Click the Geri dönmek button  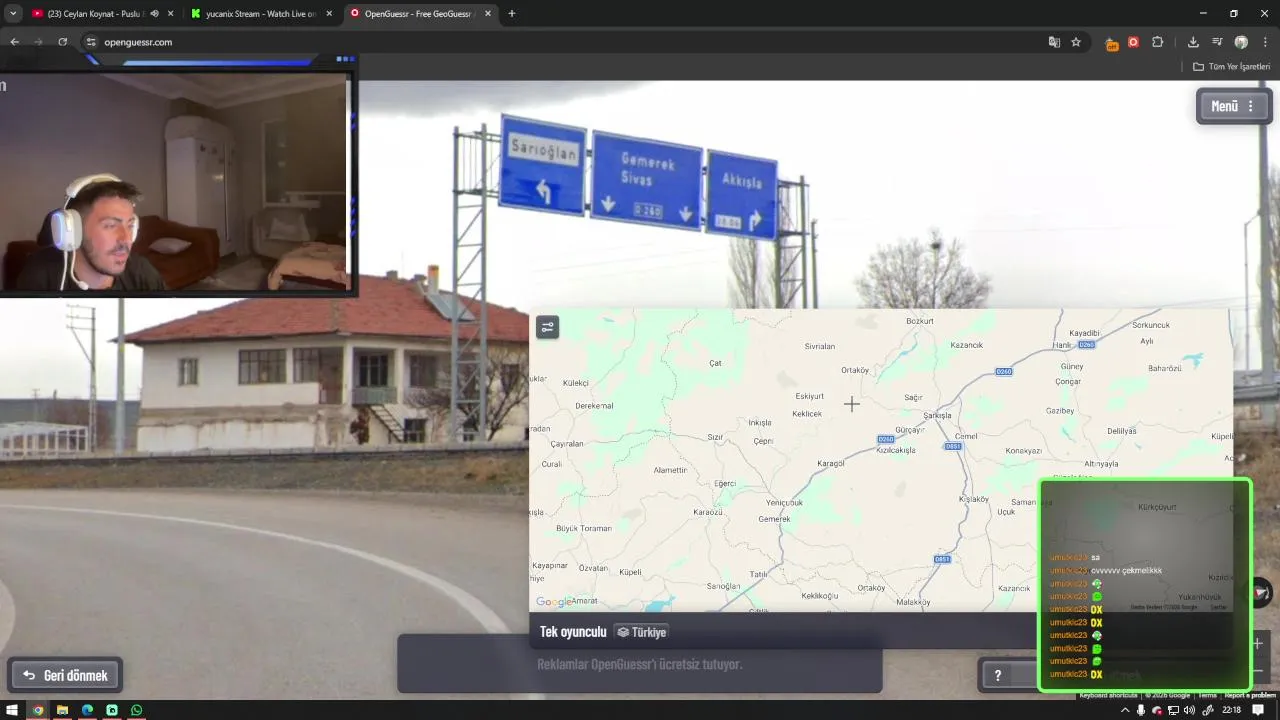[66, 675]
